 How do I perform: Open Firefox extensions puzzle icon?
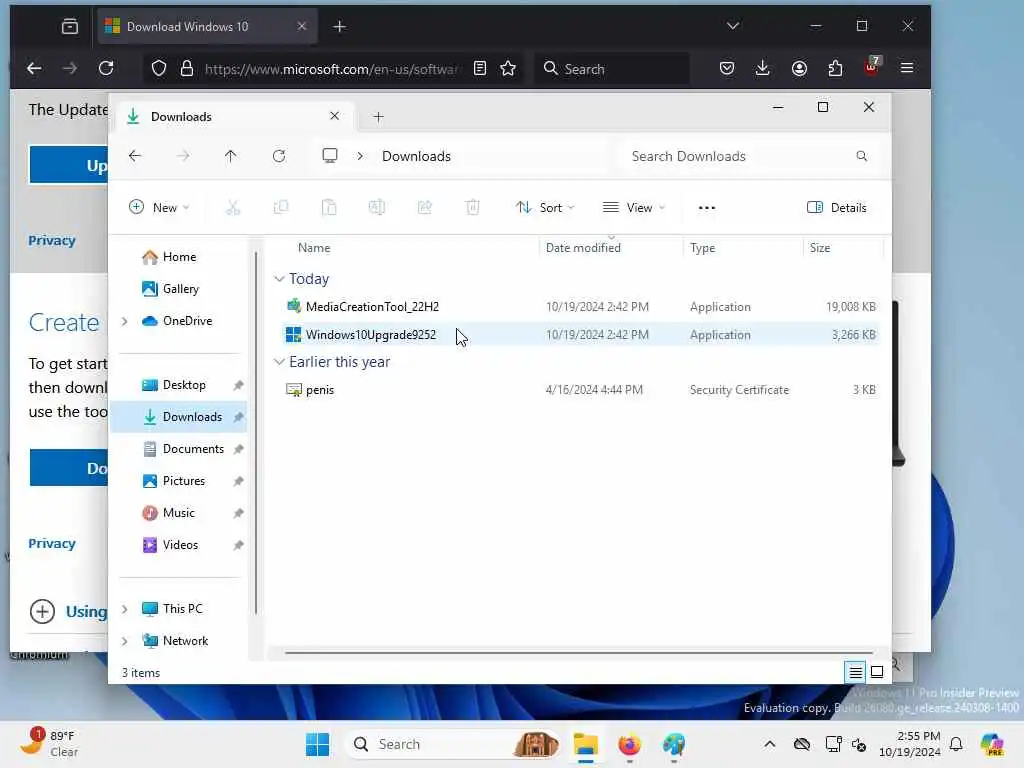pos(835,68)
